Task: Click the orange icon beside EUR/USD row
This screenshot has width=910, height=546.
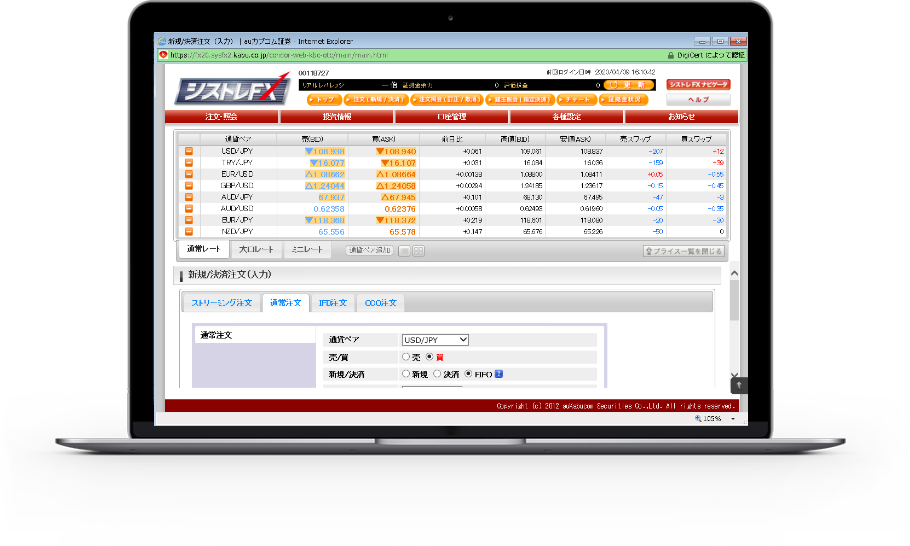Action: click(189, 173)
